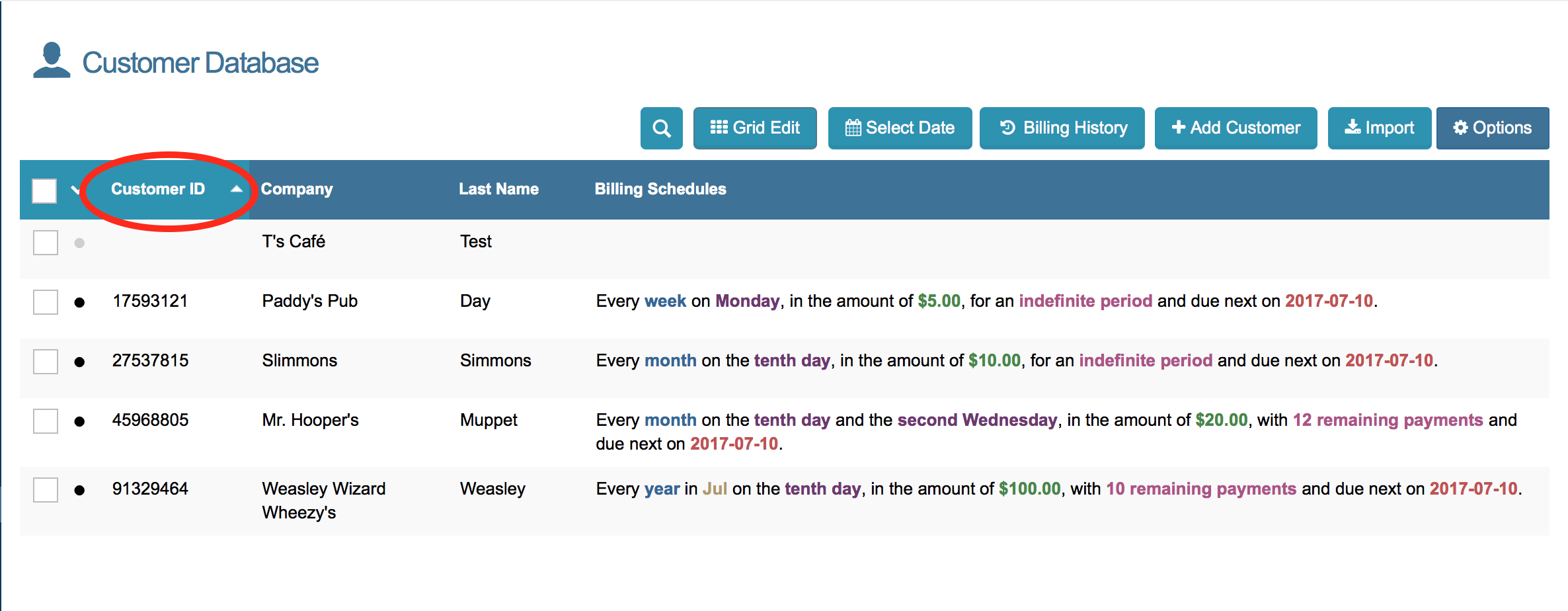Image resolution: width=1568 pixels, height=611 pixels.
Task: Select the Paddy's Pub row checkbox
Action: [46, 302]
